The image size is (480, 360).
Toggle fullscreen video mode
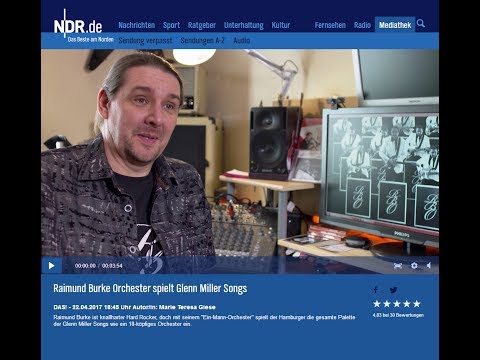point(398,266)
